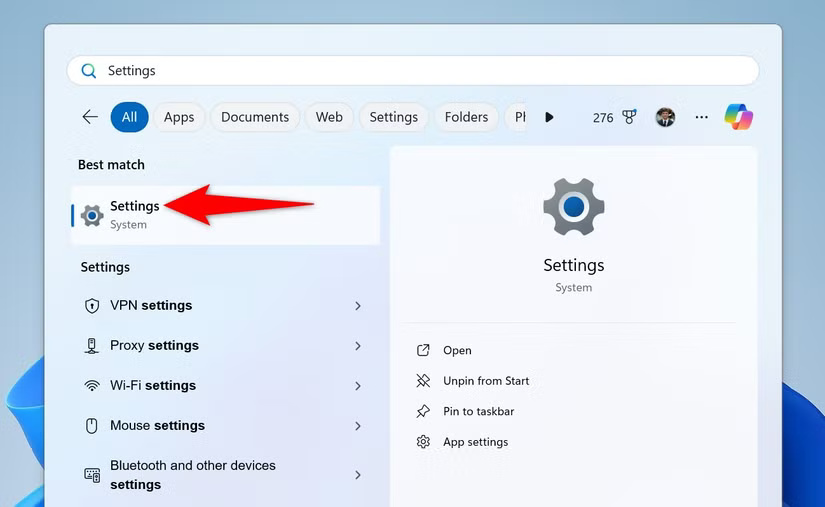Click the search magnifier icon

89,71
